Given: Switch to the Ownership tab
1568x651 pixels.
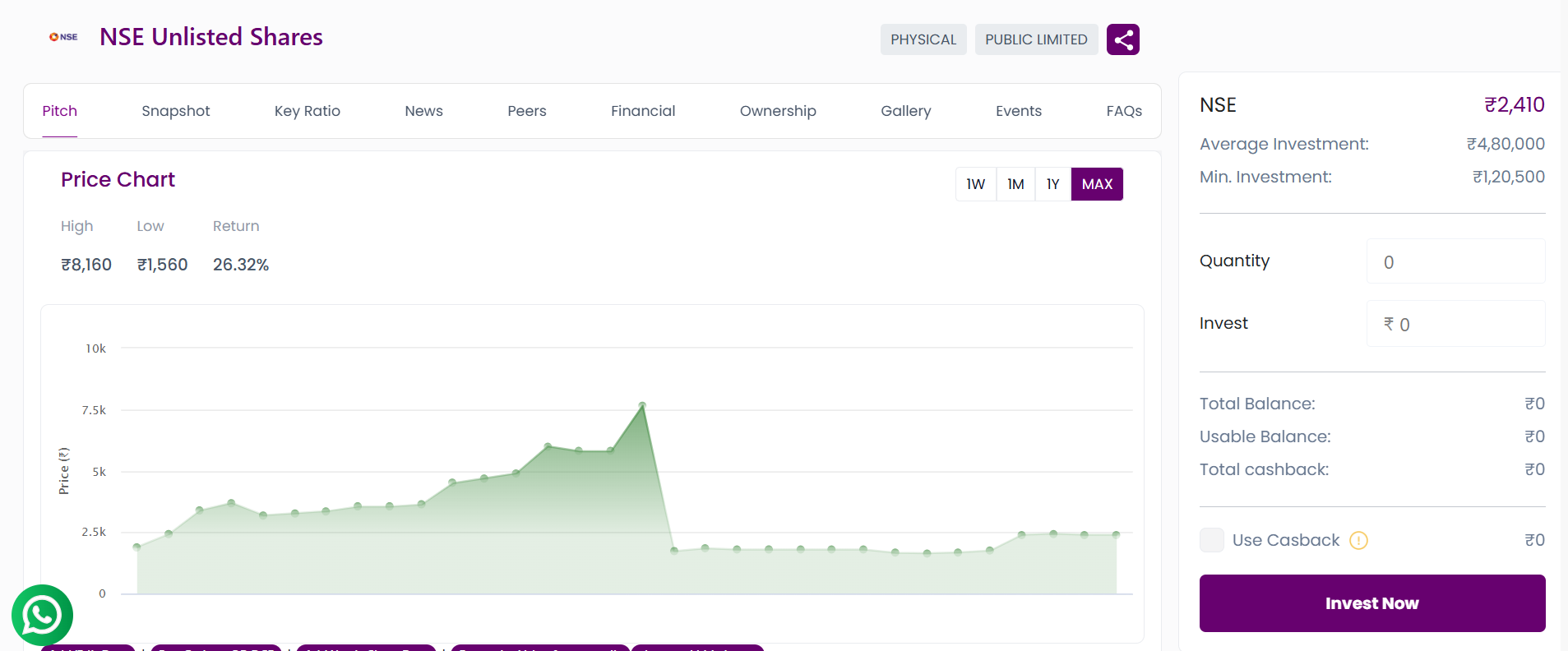Looking at the screenshot, I should pyautogui.click(x=777, y=111).
